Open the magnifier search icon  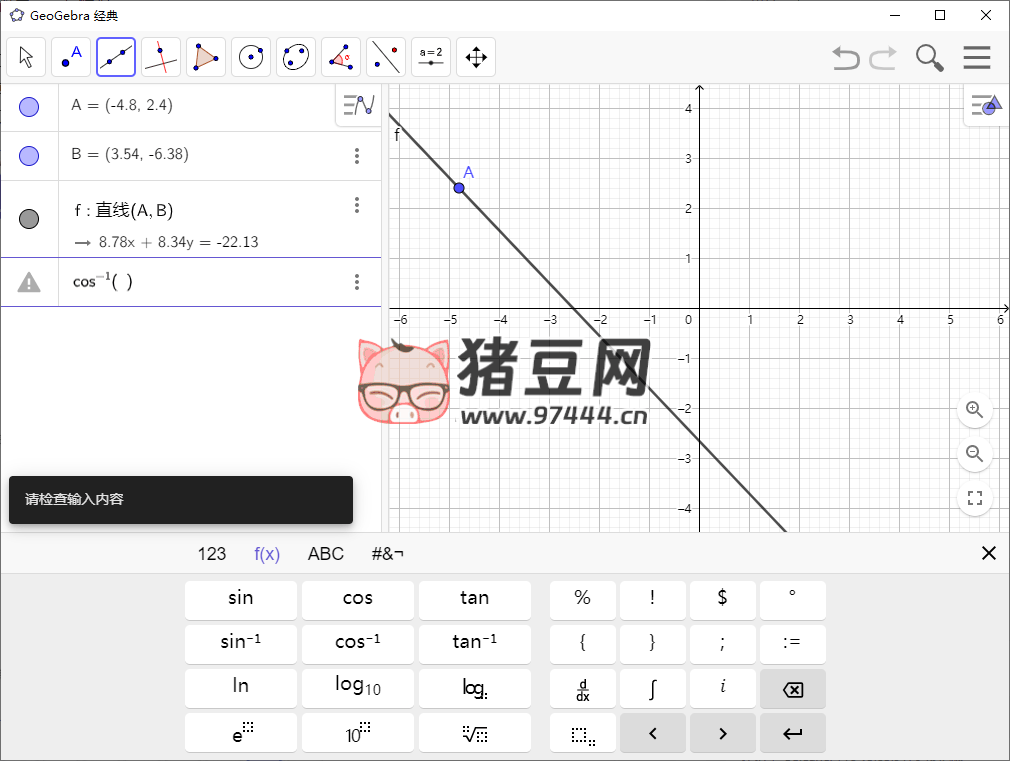click(x=929, y=58)
